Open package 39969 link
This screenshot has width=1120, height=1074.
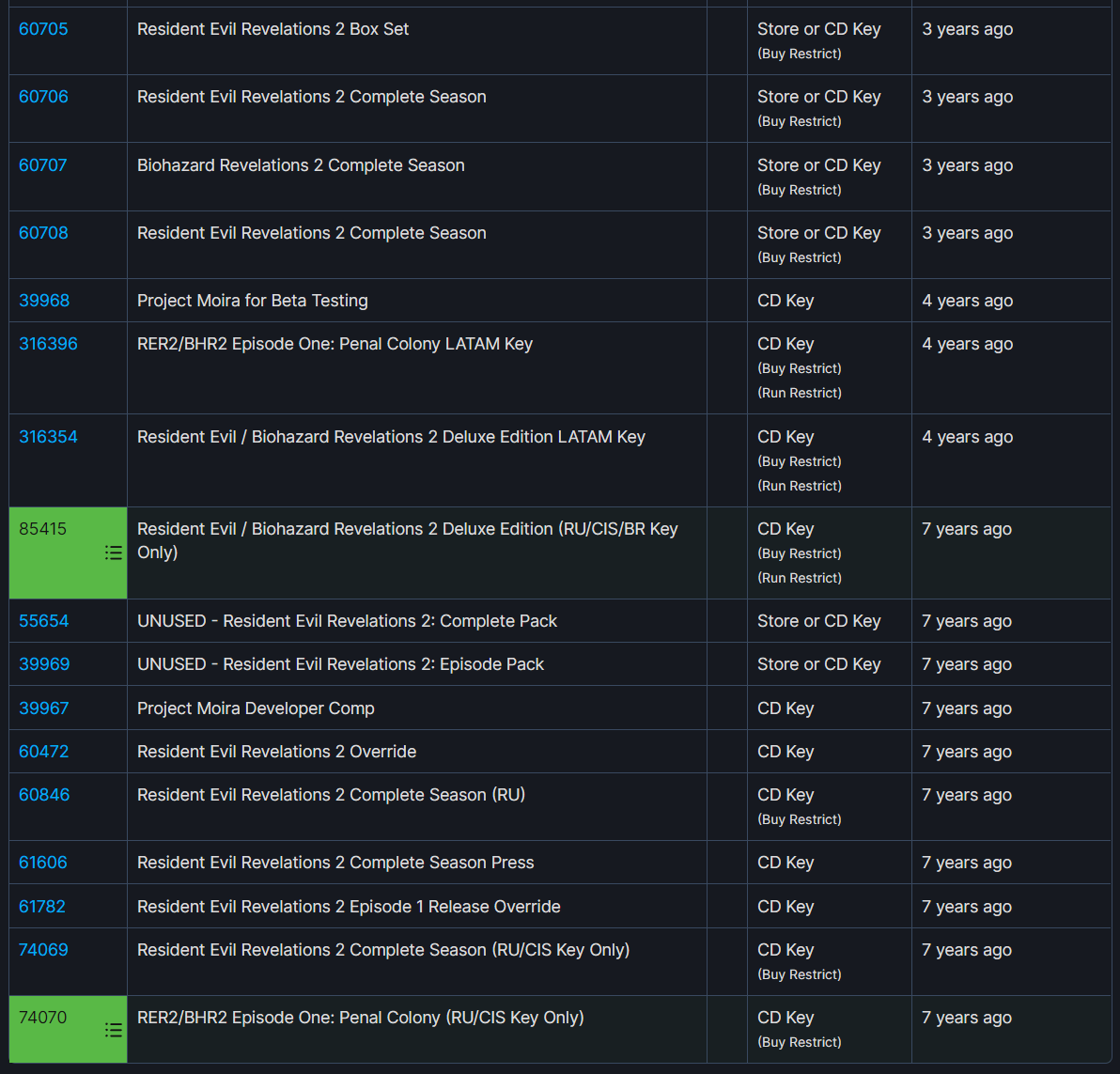coord(44,664)
